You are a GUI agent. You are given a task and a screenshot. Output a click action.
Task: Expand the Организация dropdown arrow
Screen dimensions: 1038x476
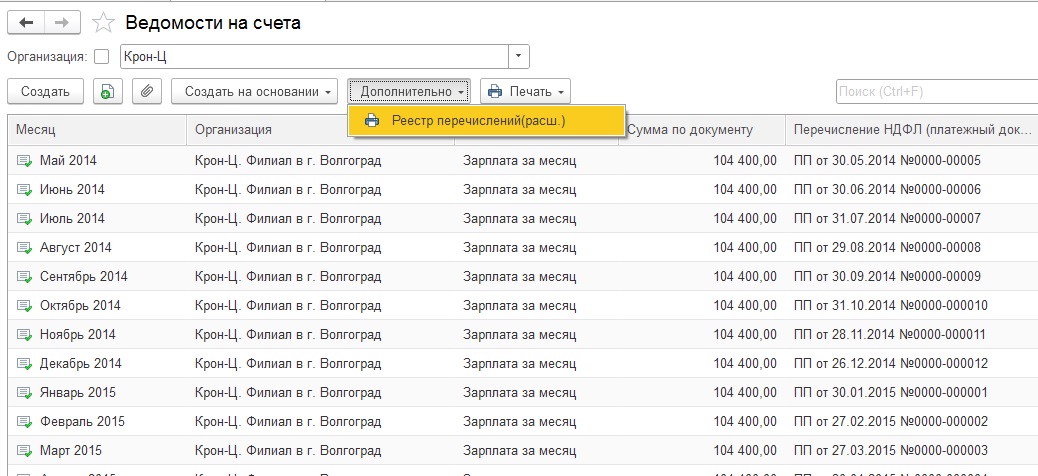(518, 57)
